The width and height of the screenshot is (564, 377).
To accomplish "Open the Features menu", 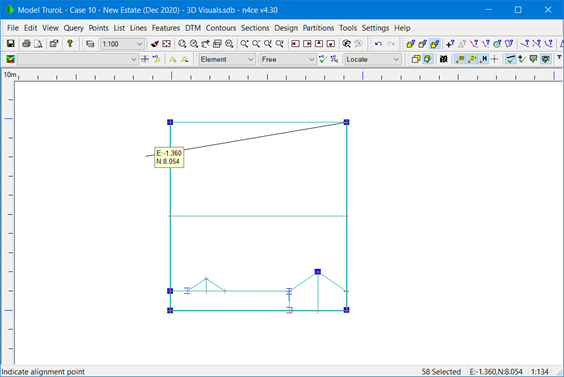I will coord(166,28).
